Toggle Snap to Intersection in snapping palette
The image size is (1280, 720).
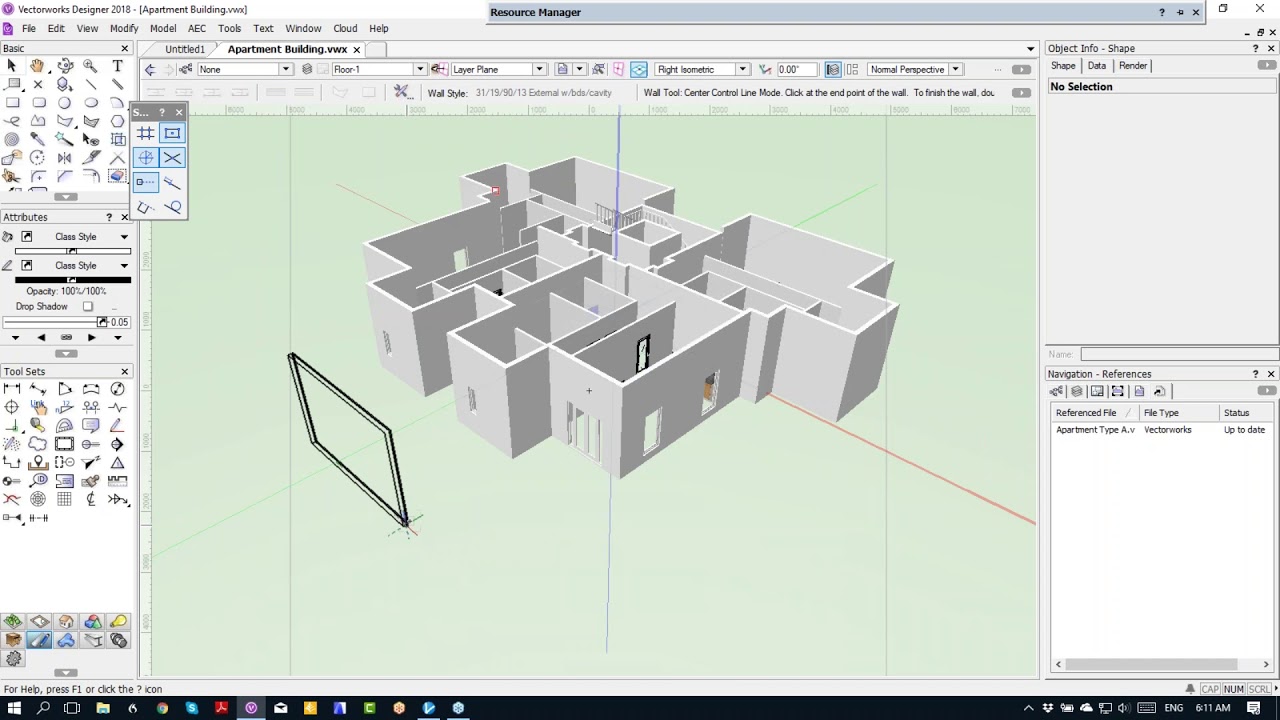click(172, 157)
